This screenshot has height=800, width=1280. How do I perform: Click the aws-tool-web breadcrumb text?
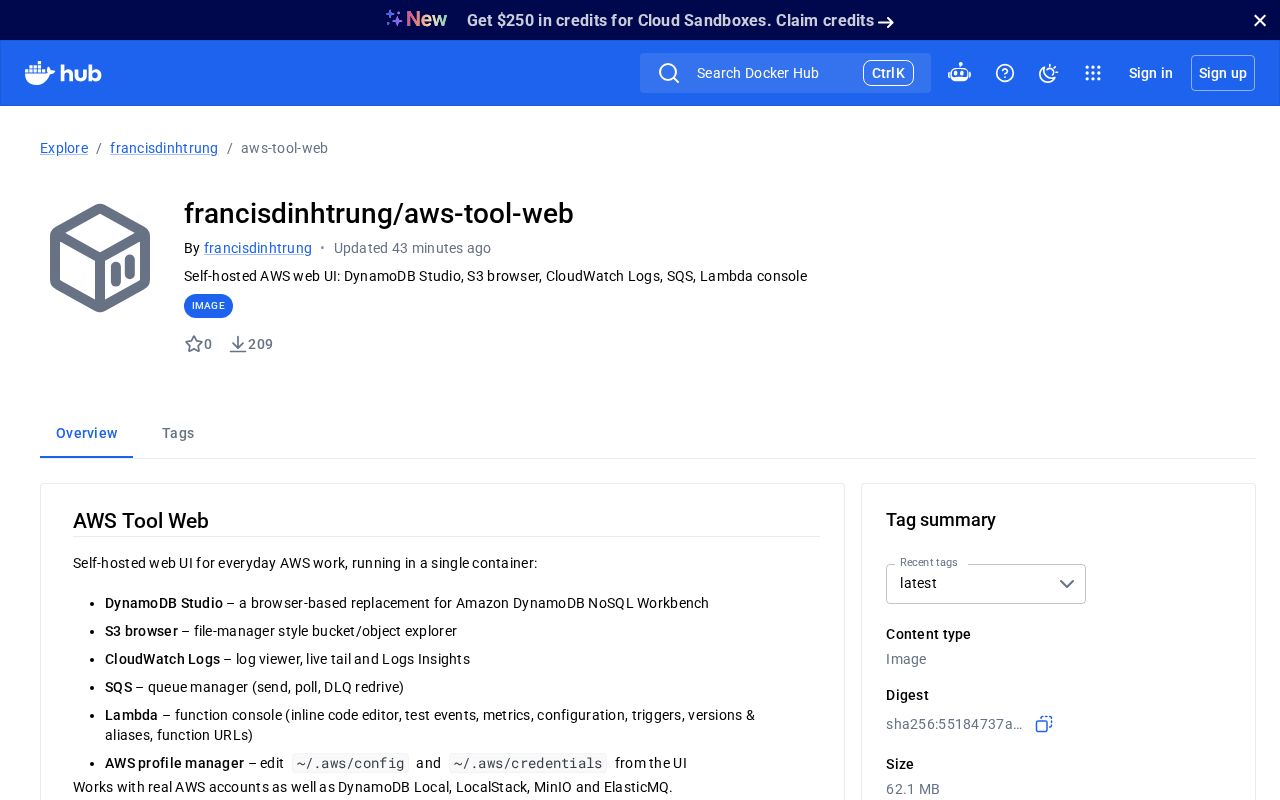[284, 148]
